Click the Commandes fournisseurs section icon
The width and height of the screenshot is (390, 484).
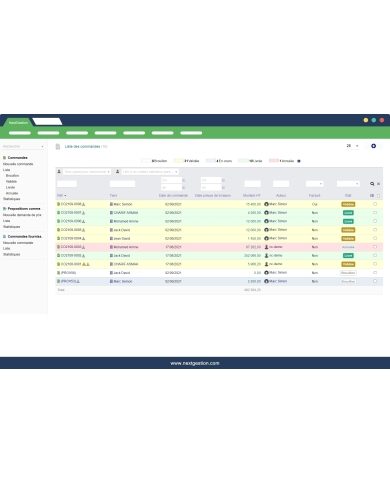tap(5, 236)
